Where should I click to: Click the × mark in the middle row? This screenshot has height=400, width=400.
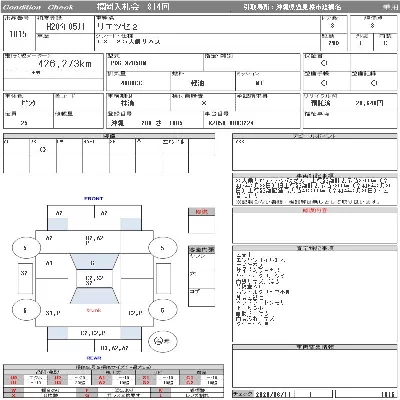pos(204,103)
